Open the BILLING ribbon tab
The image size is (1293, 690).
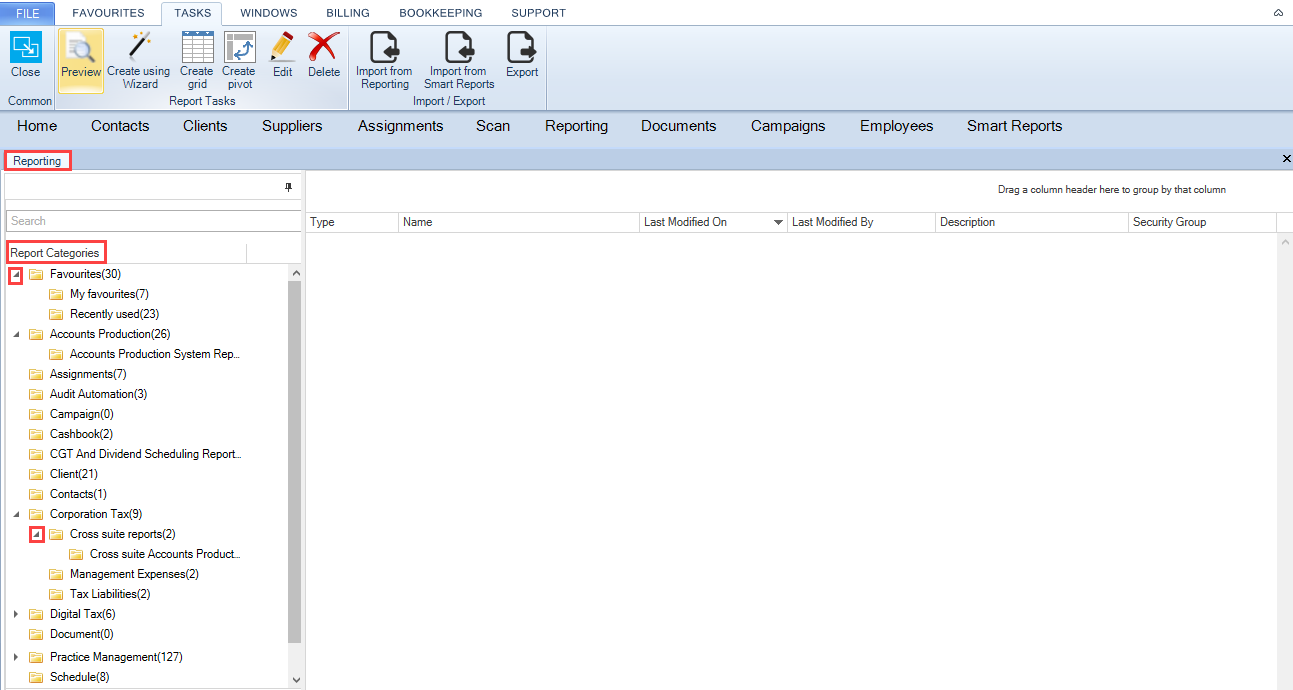tap(348, 13)
